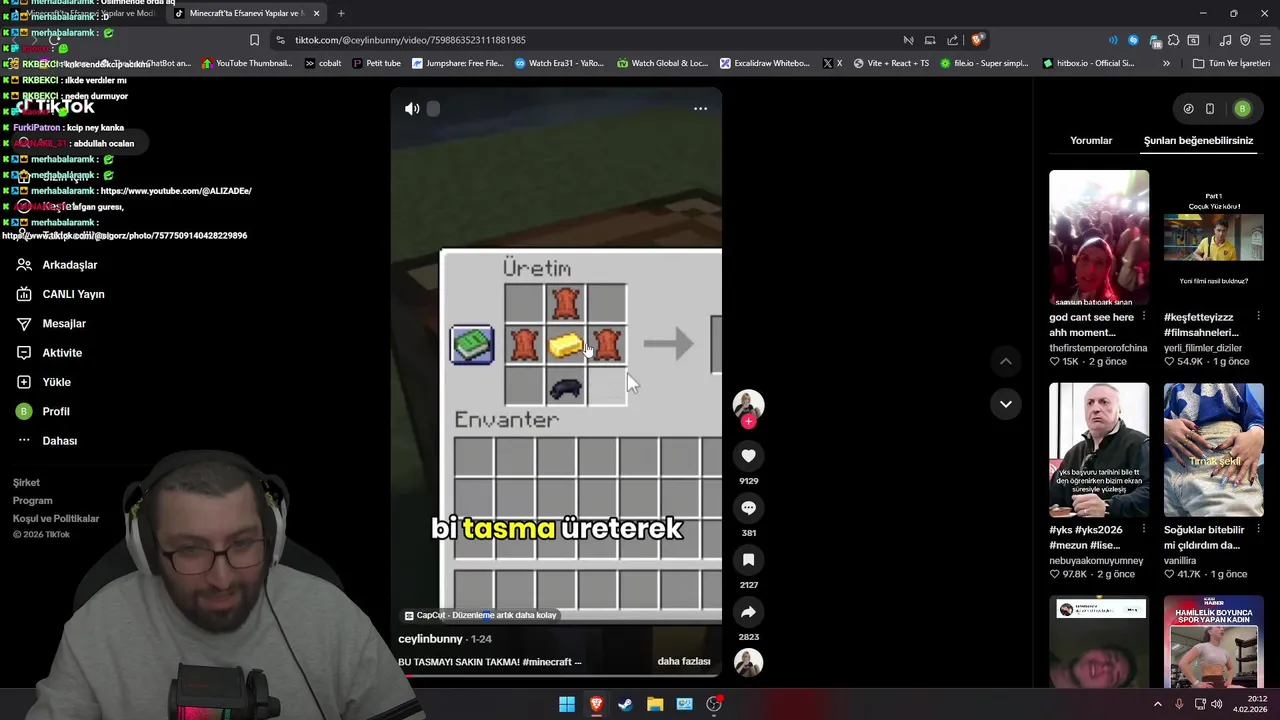Open the YouTube Thumbnail bookmark
Viewport: 1280px width, 720px height.
(247, 63)
